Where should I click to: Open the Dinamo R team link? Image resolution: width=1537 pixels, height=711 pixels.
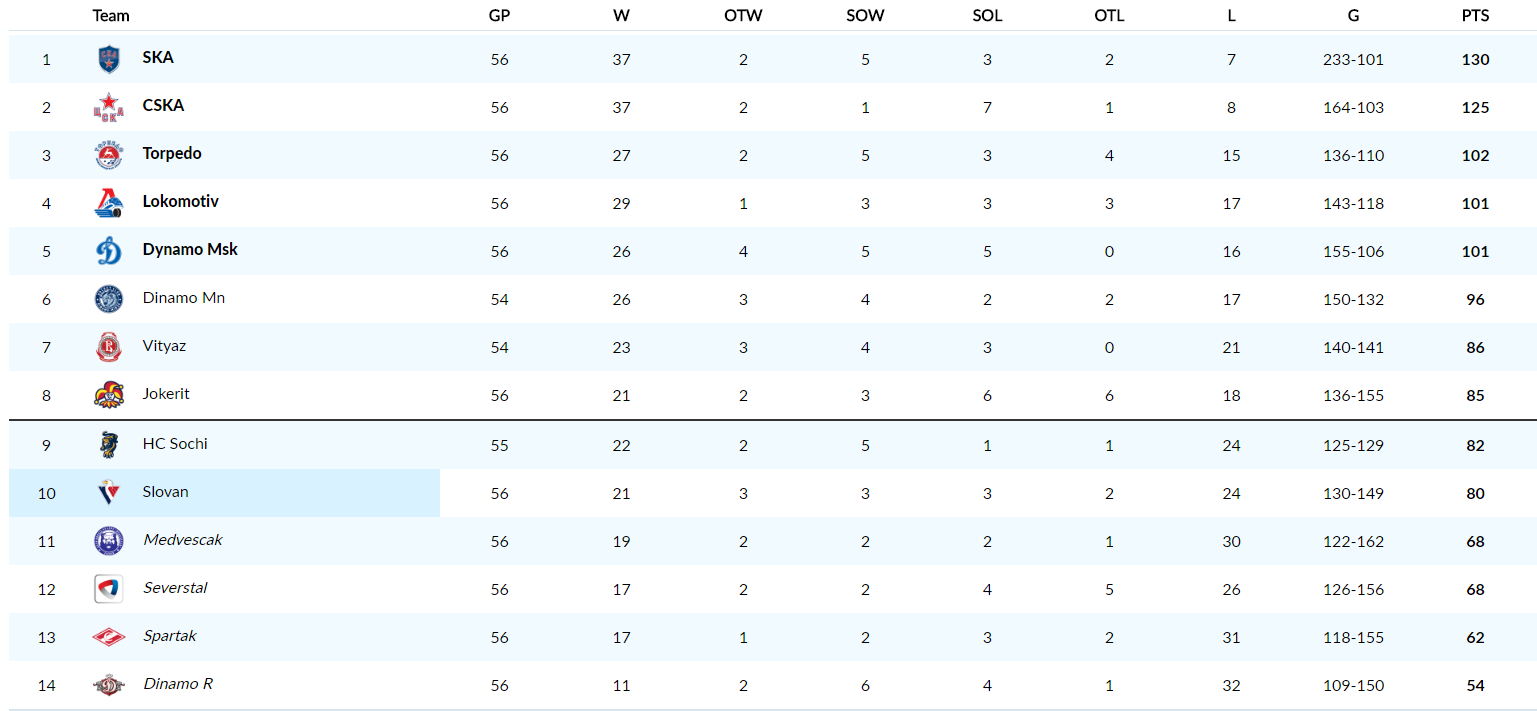tap(177, 684)
